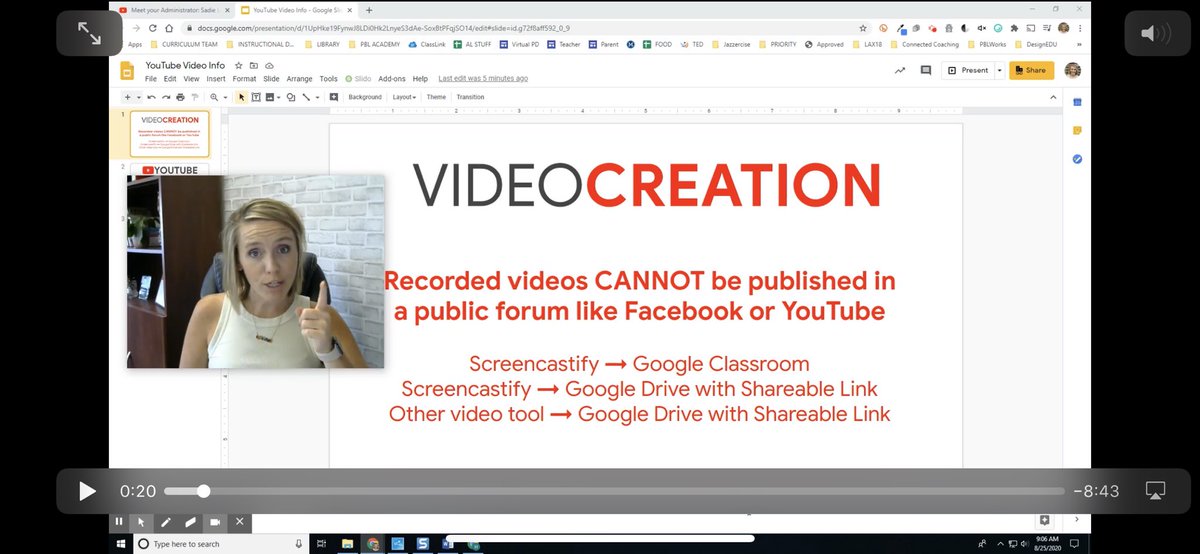Open the Calendar side panel icon
Image resolution: width=1200 pixels, height=554 pixels.
(x=1077, y=102)
